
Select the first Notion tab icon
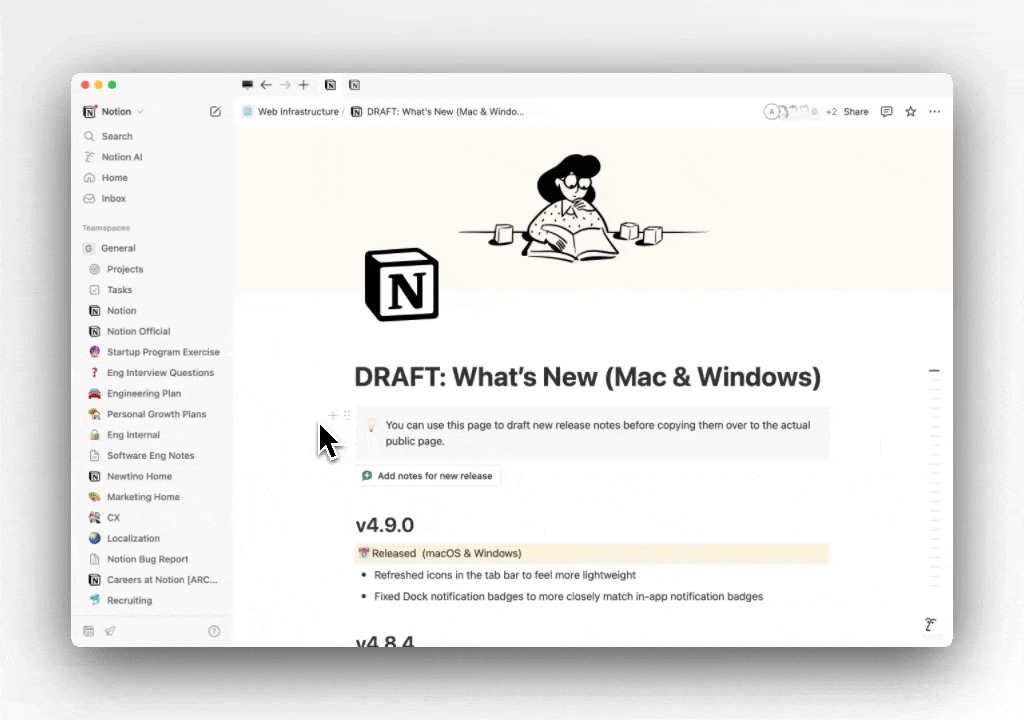coord(330,85)
